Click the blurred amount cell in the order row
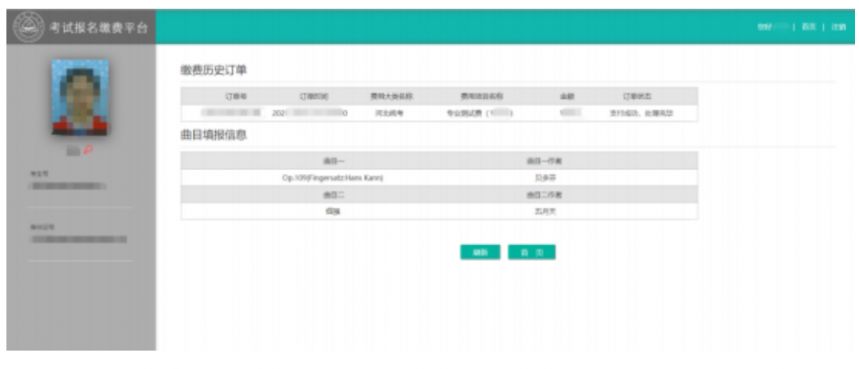This screenshot has height=369, width=859. [x=570, y=113]
